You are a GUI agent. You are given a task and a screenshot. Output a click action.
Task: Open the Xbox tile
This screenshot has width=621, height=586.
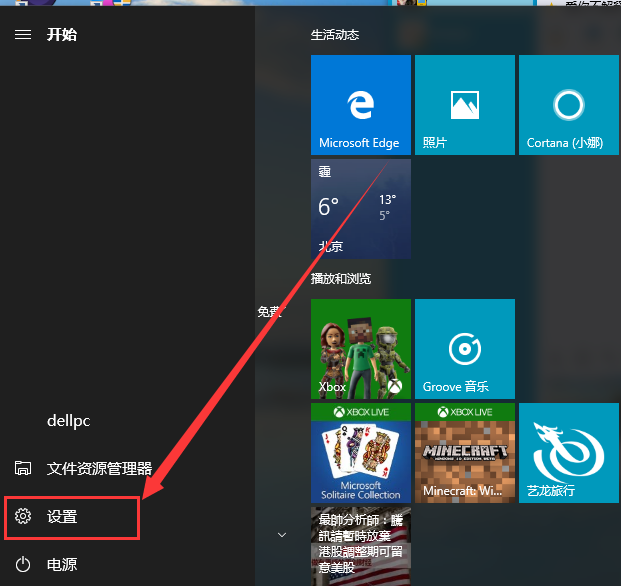361,349
